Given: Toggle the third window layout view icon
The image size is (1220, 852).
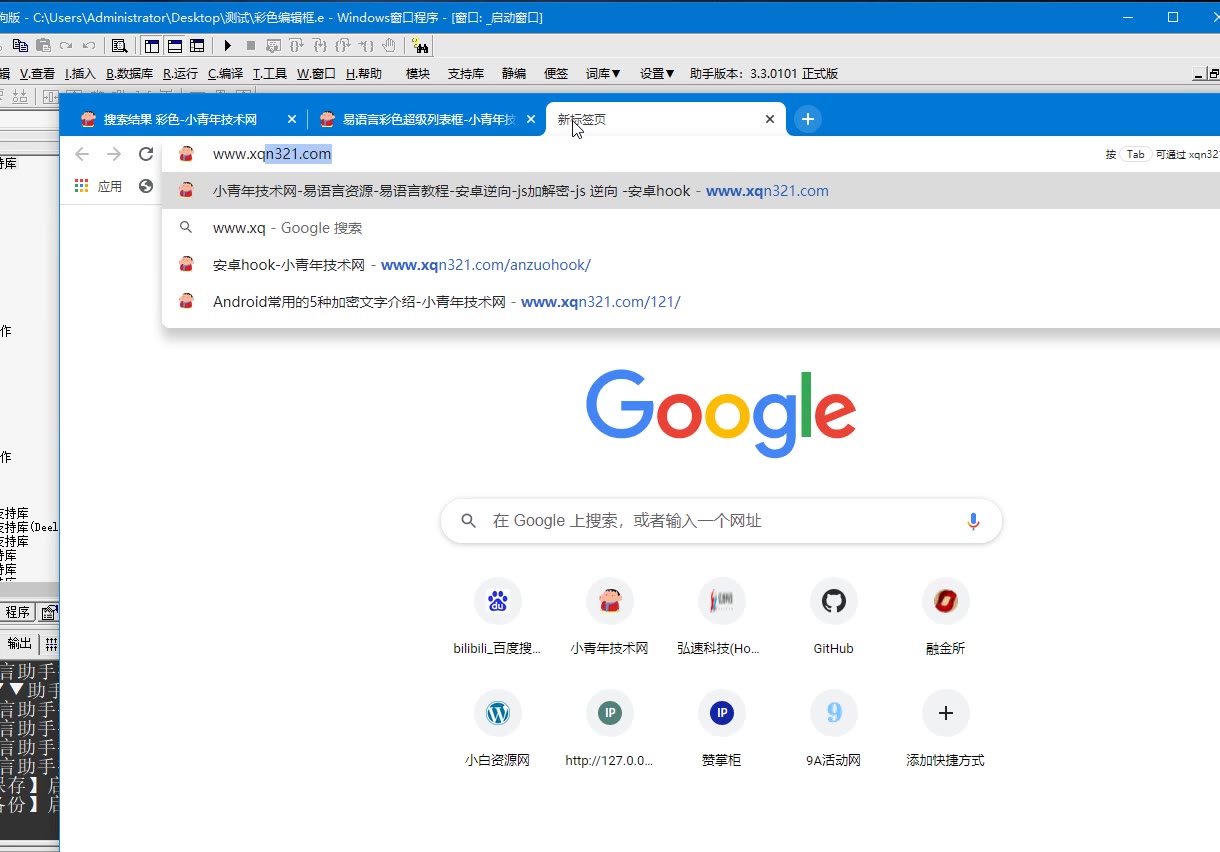Looking at the screenshot, I should 197,45.
